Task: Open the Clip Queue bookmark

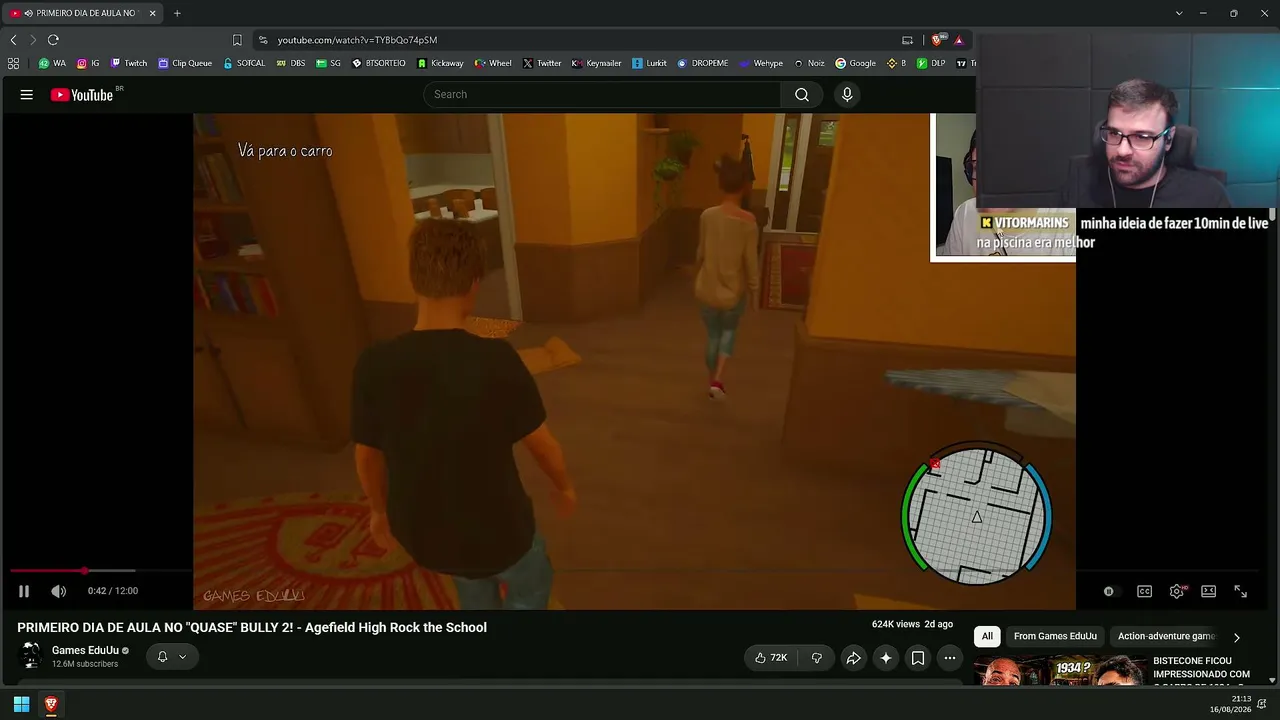Action: 185,63
